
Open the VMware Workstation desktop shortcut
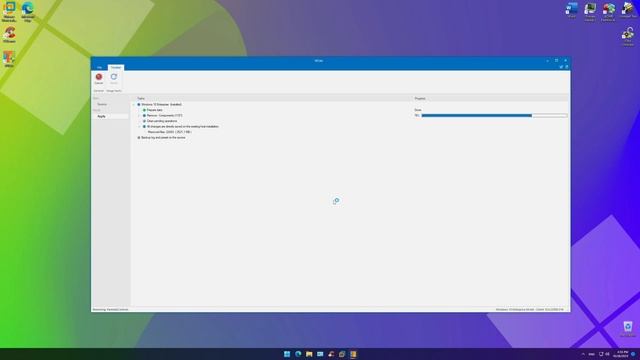click(9, 11)
